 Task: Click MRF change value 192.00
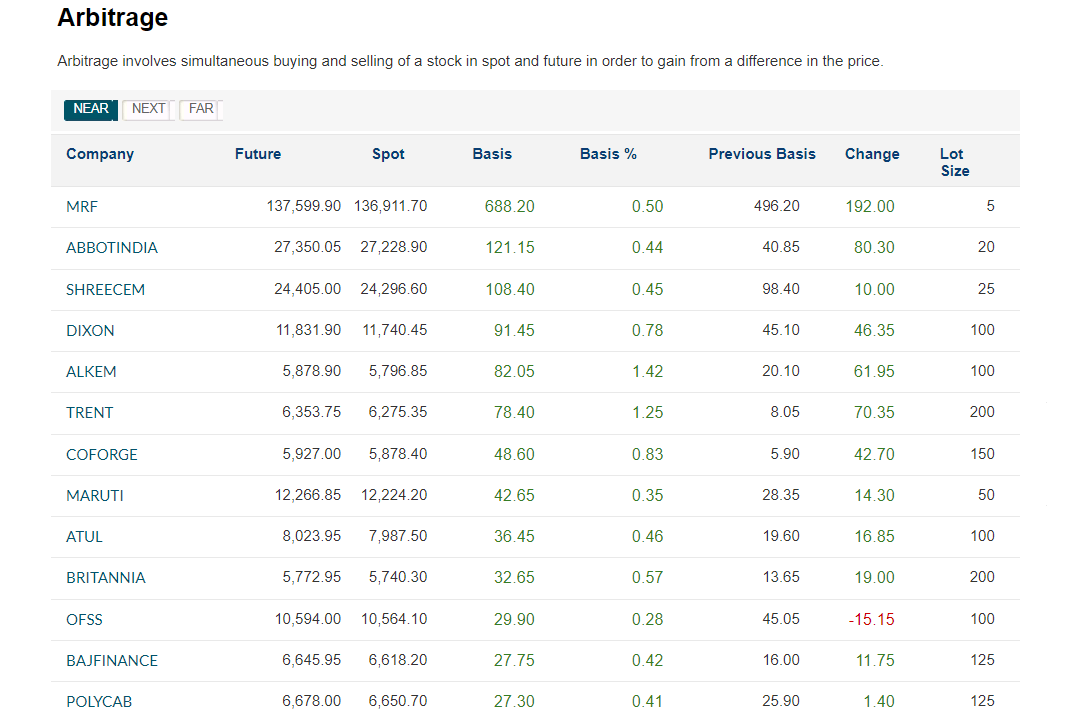[869, 207]
